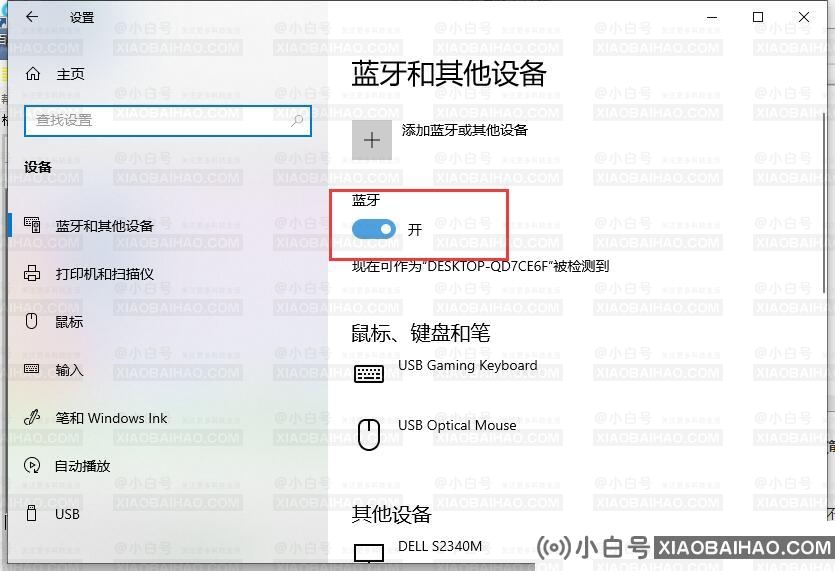Click in the 查找设置 search box
Image resolution: width=835 pixels, height=571 pixels.
point(168,121)
